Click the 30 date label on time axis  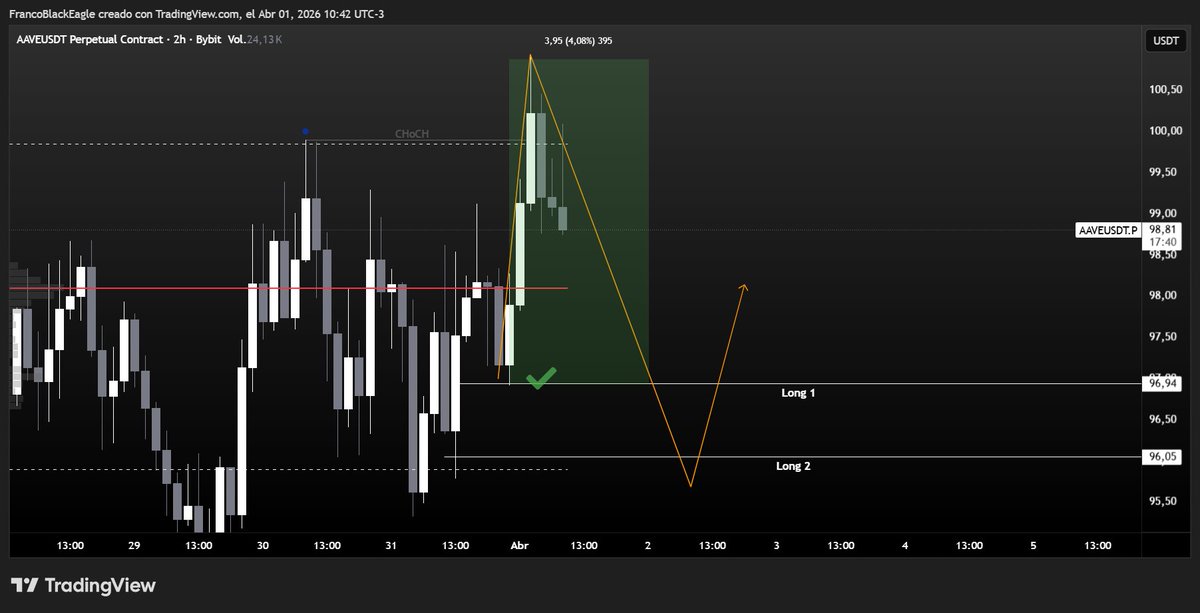pos(263,545)
